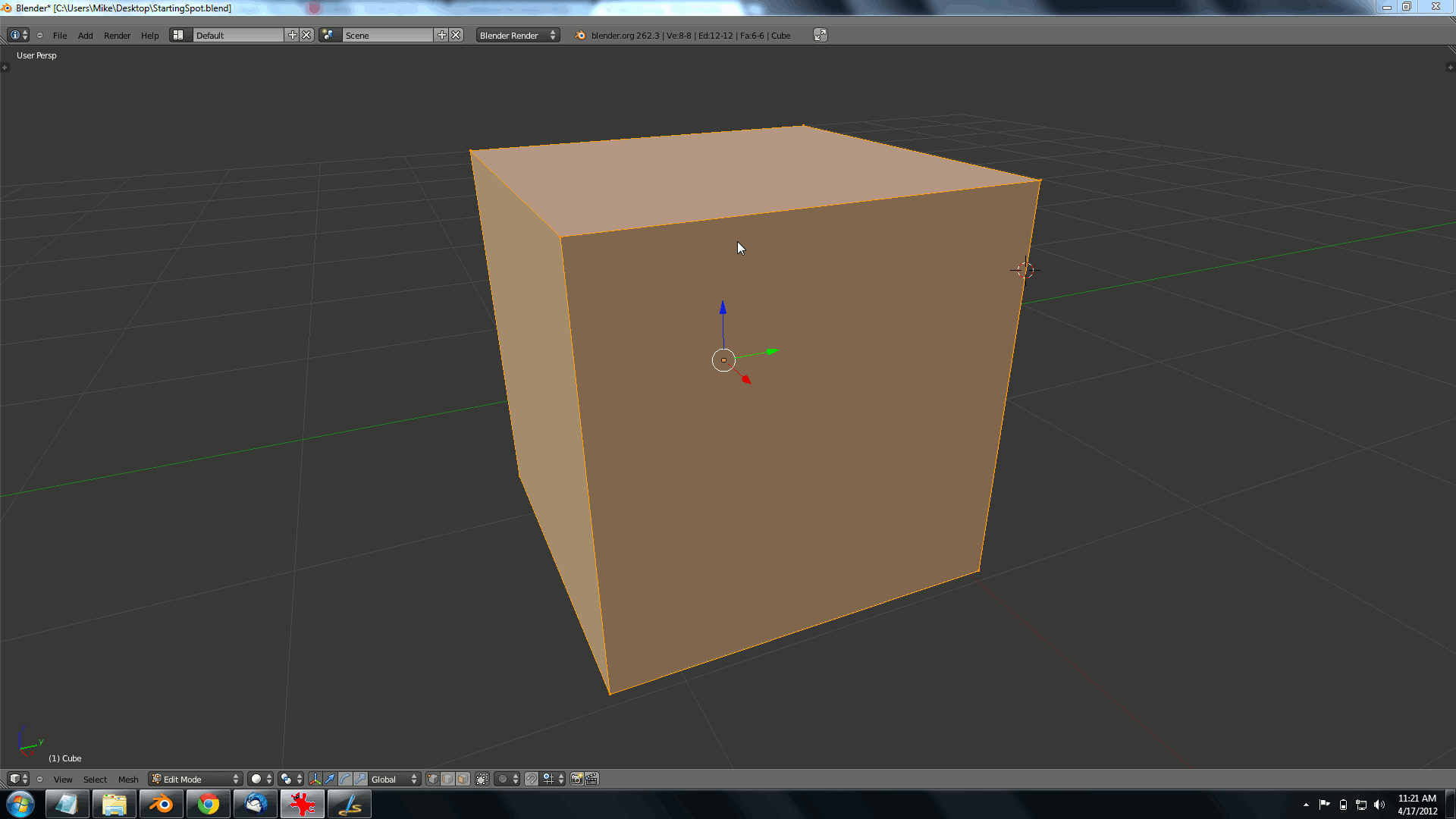This screenshot has width=1456, height=819.
Task: Click the Scene name field
Action: pos(388,36)
